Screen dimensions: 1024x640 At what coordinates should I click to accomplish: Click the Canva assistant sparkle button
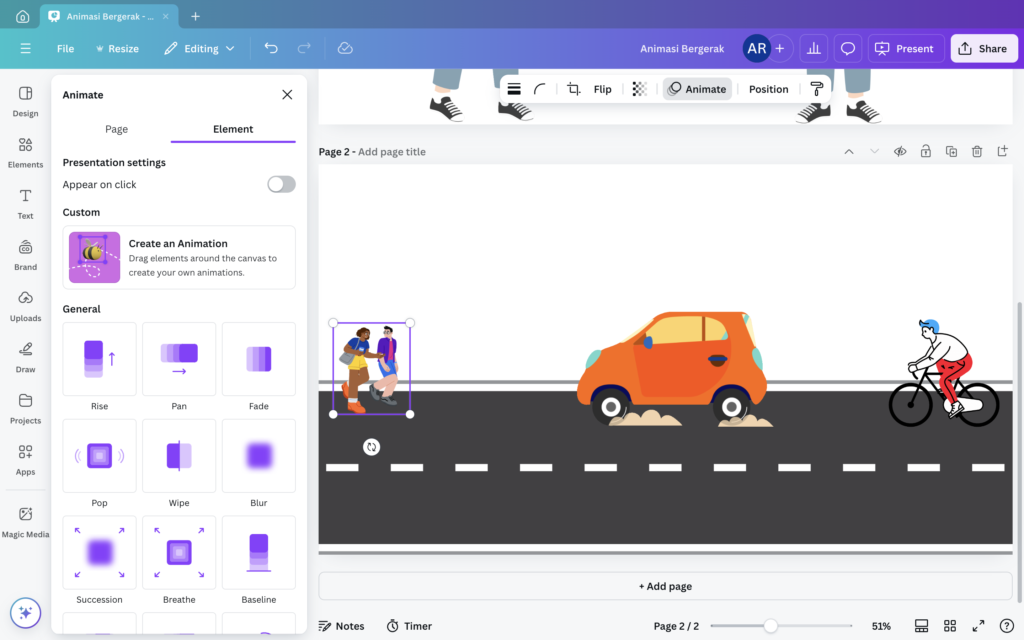[x=25, y=613]
